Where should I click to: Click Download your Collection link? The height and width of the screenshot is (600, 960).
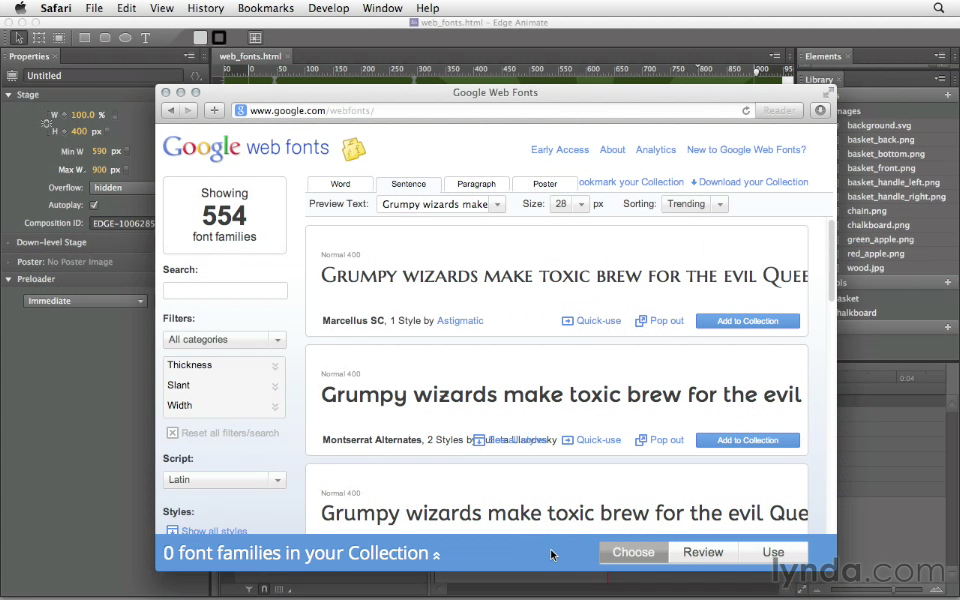(749, 182)
